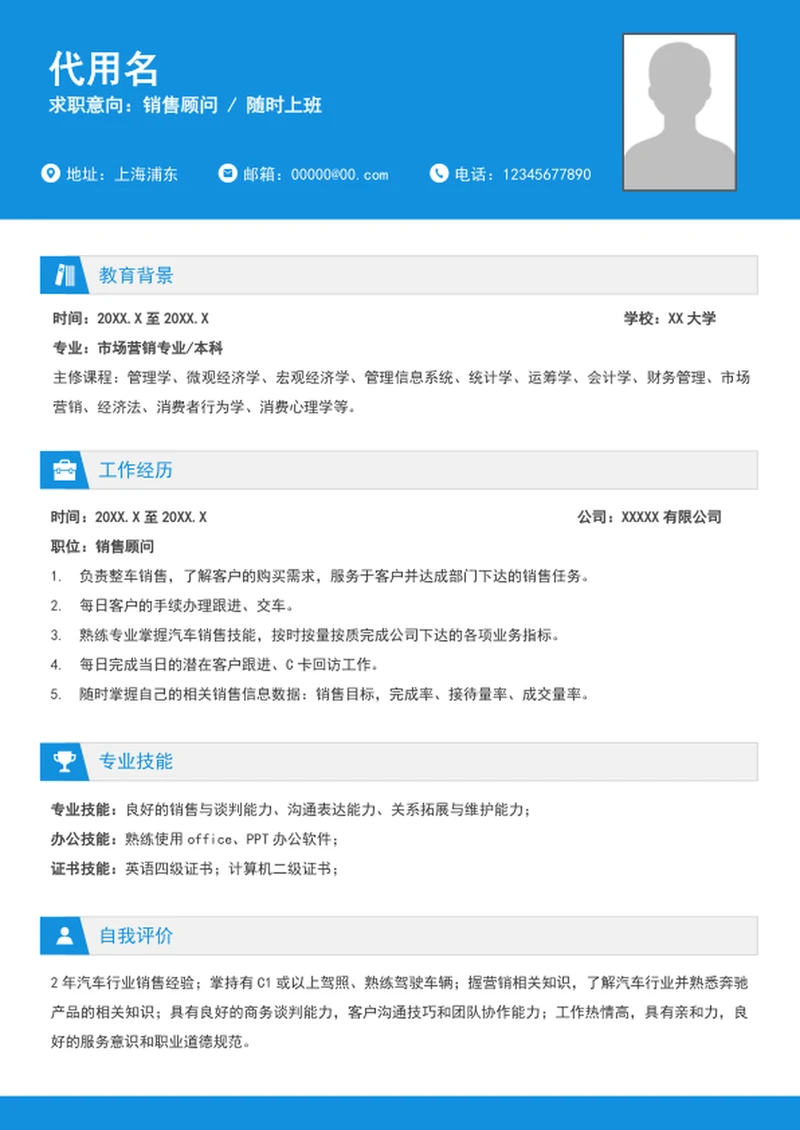This screenshot has height=1130, width=800.
Task: Click list item 1 about 负责整车销售
Action: click(321, 576)
